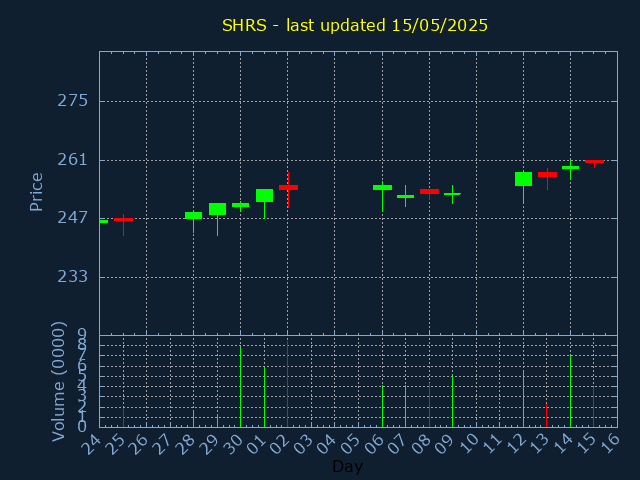The width and height of the screenshot is (640, 480).
Task: Select x-axis date label 30
Action: pyautogui.click(x=233, y=444)
